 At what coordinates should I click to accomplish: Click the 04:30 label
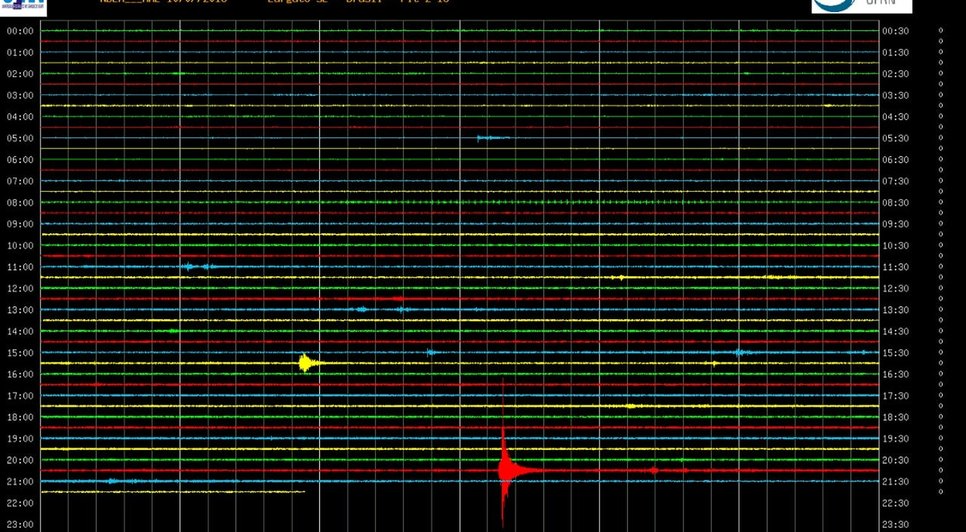[x=896, y=117]
